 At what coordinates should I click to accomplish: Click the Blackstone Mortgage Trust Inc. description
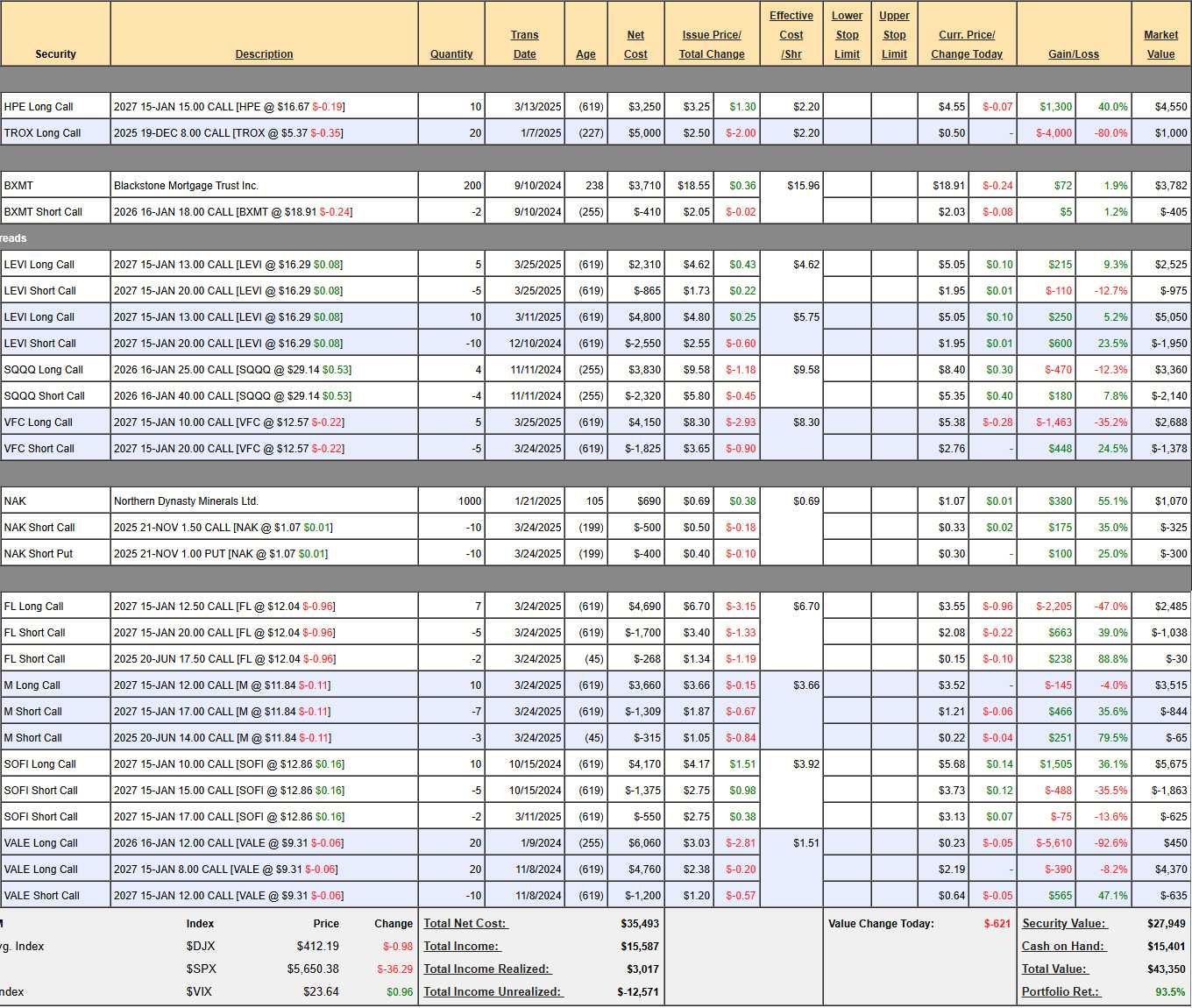pos(186,186)
